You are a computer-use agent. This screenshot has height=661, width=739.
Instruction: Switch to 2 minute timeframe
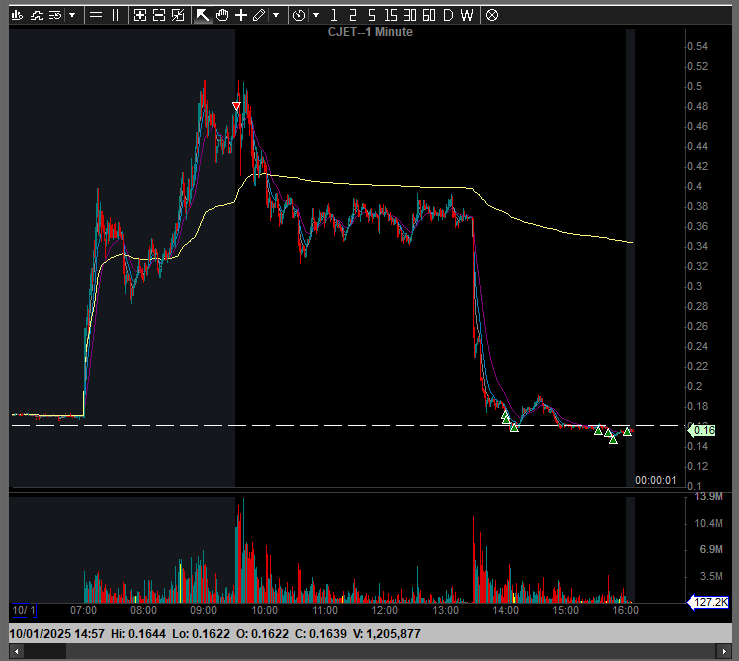point(353,16)
